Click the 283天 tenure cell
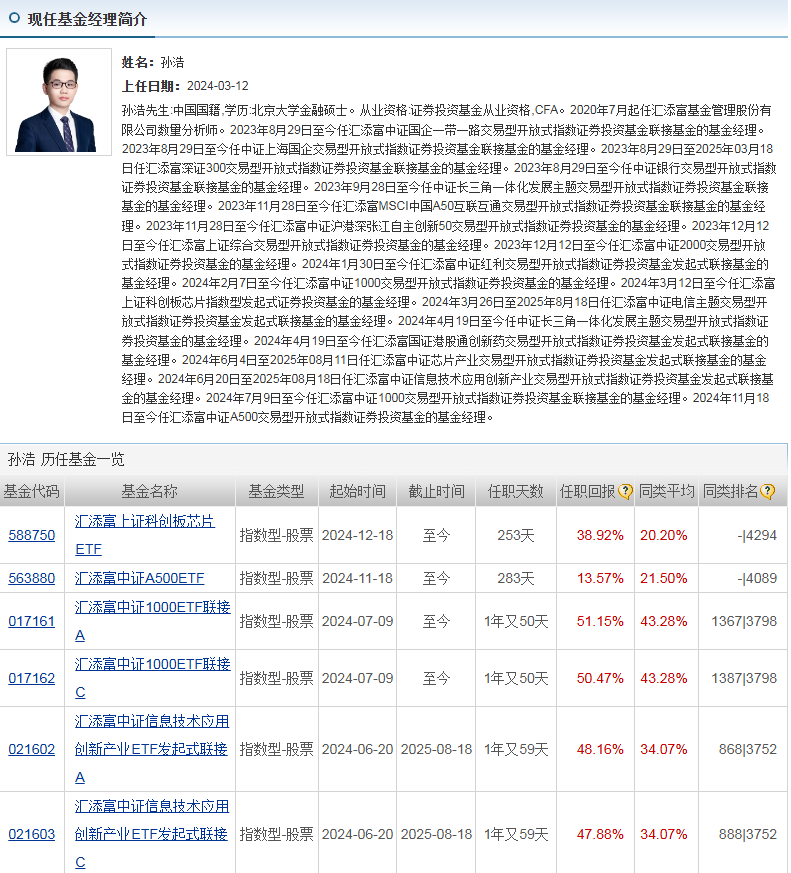 point(515,578)
